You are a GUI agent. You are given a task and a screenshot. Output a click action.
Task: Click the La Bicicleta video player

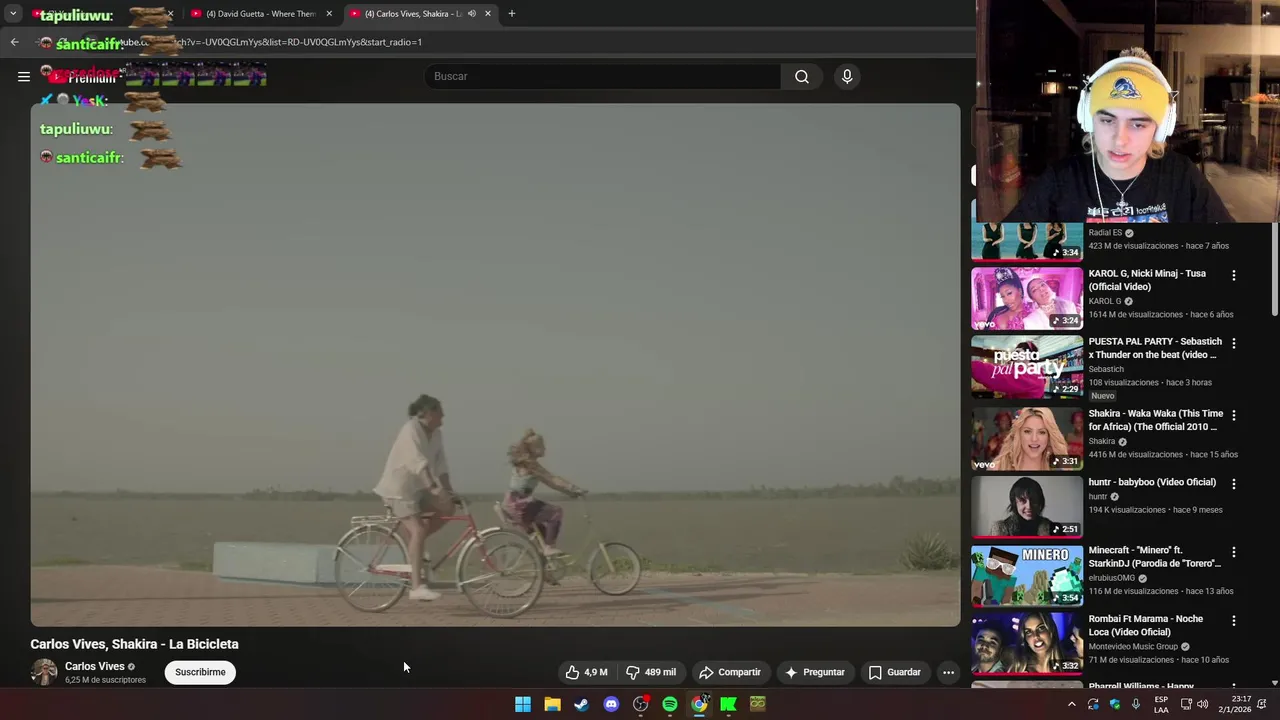495,365
